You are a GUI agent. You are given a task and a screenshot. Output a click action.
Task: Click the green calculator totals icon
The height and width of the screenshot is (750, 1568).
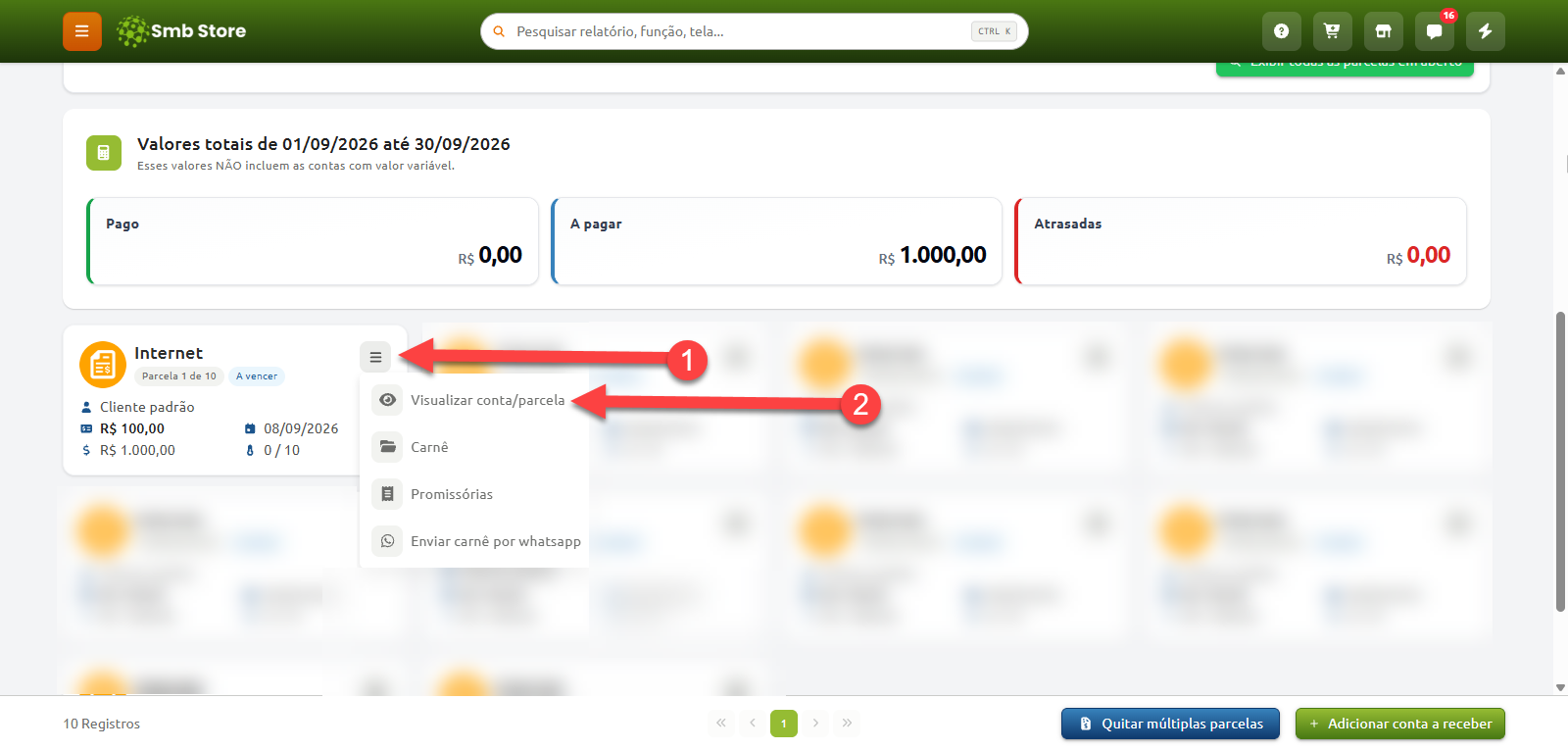(104, 153)
